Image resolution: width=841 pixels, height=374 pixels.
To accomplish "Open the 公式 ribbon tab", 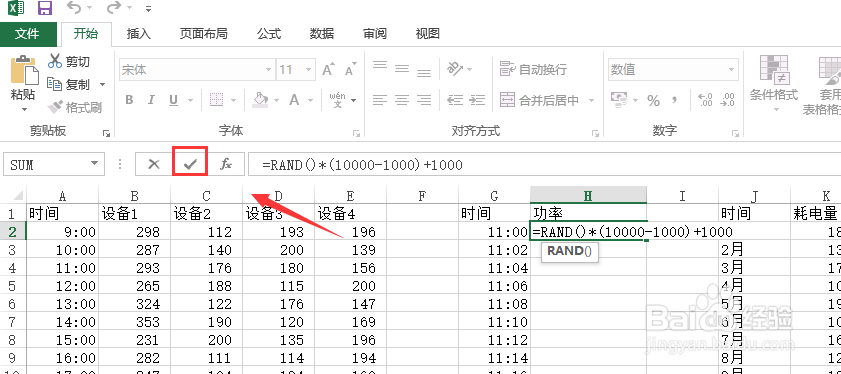I will (269, 34).
